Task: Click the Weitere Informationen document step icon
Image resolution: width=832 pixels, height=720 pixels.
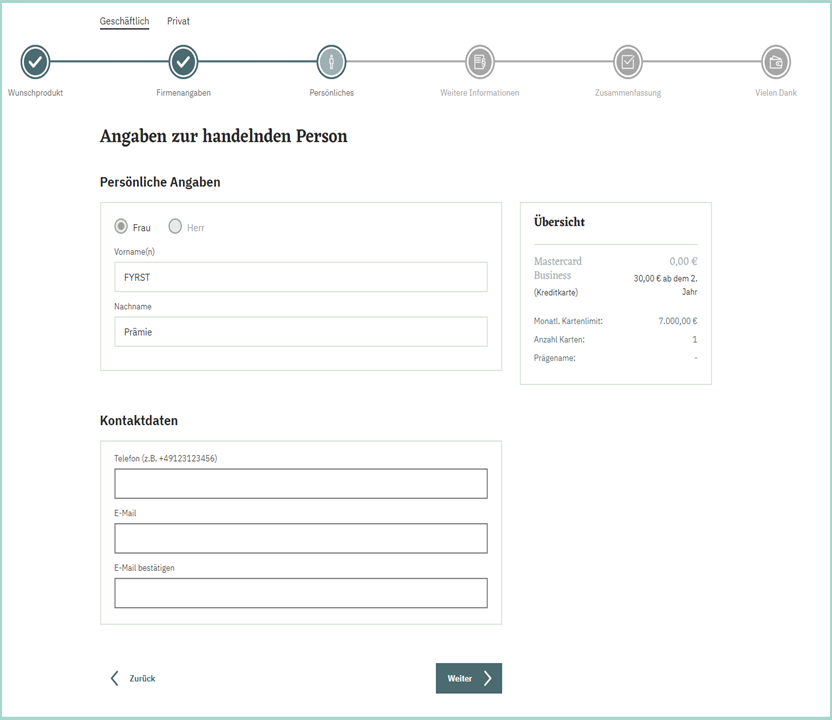Action: pyautogui.click(x=480, y=62)
